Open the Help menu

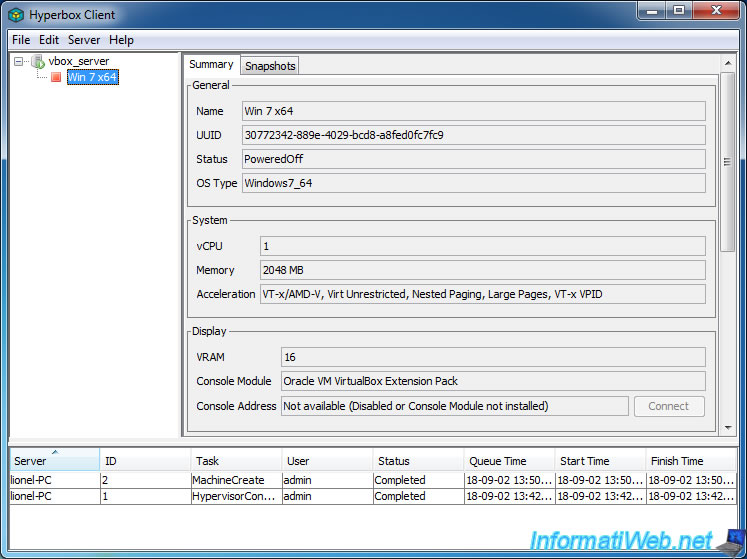click(x=121, y=40)
